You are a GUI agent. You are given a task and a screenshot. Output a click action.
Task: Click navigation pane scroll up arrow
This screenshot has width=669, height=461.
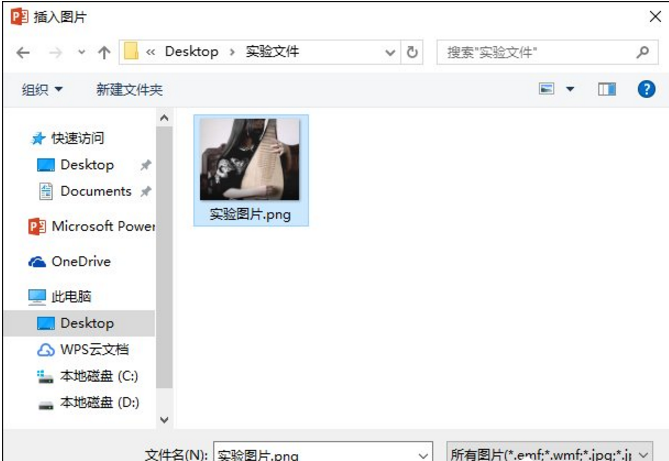(164, 118)
